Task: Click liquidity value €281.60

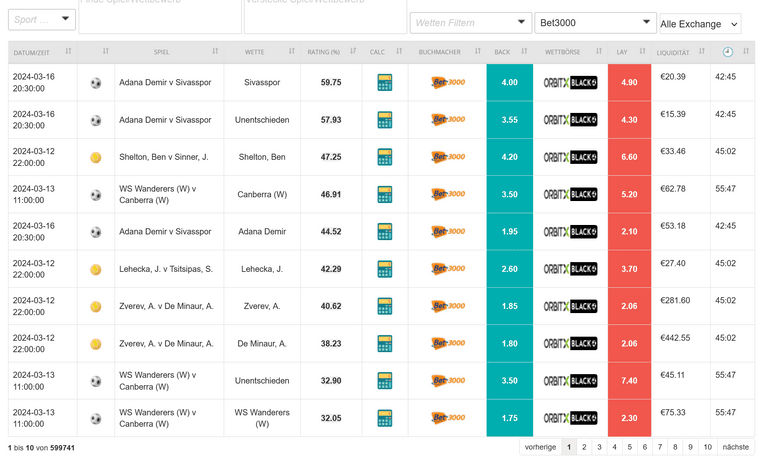Action: (675, 301)
